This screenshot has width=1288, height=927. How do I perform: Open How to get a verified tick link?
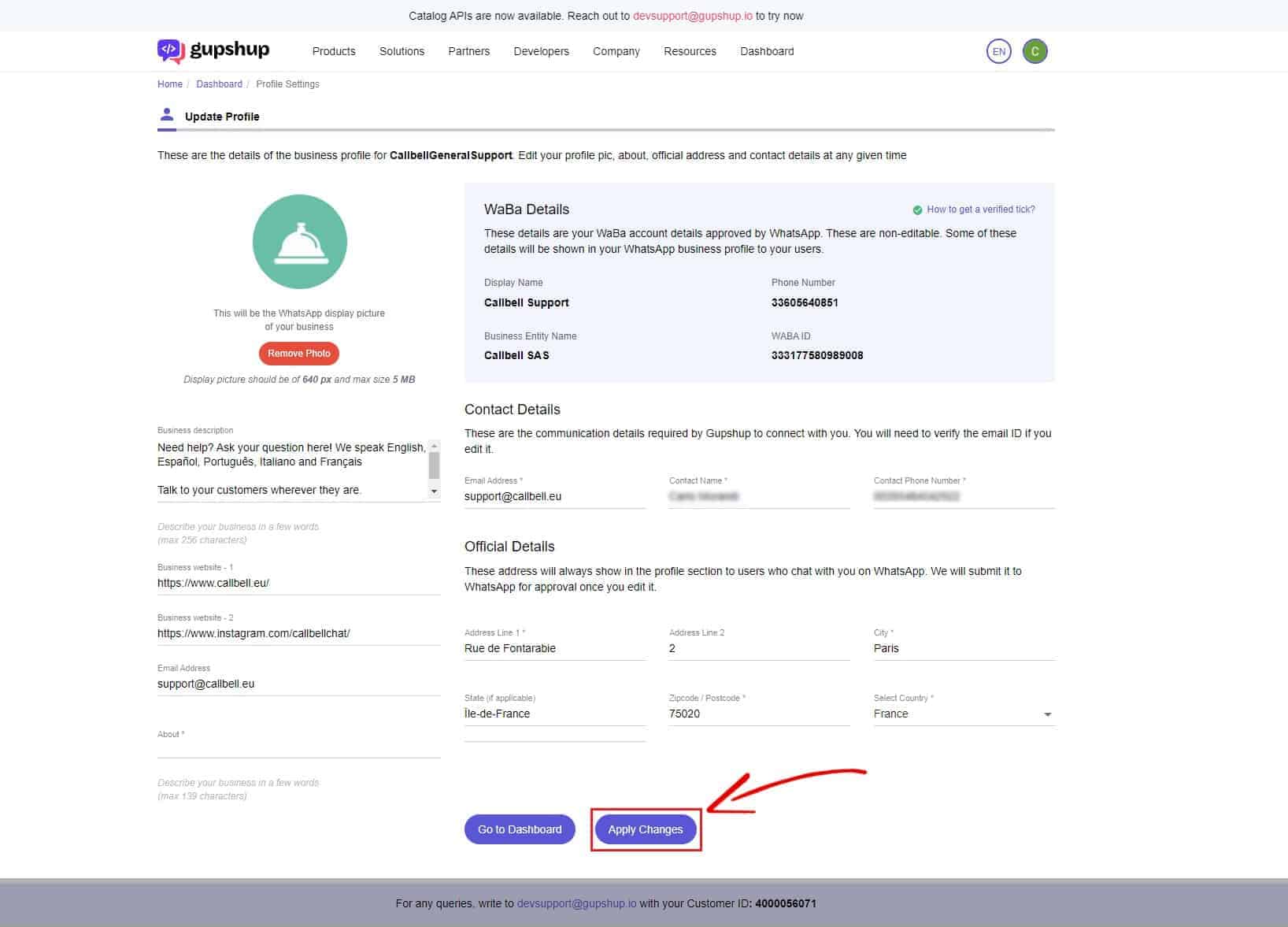(x=981, y=210)
